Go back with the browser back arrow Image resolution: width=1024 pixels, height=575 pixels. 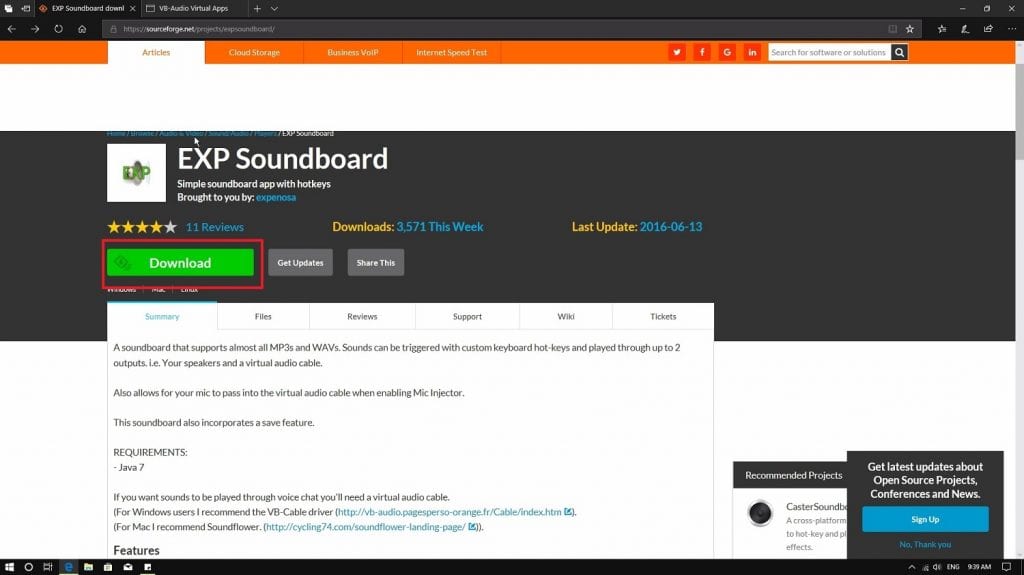point(12,29)
